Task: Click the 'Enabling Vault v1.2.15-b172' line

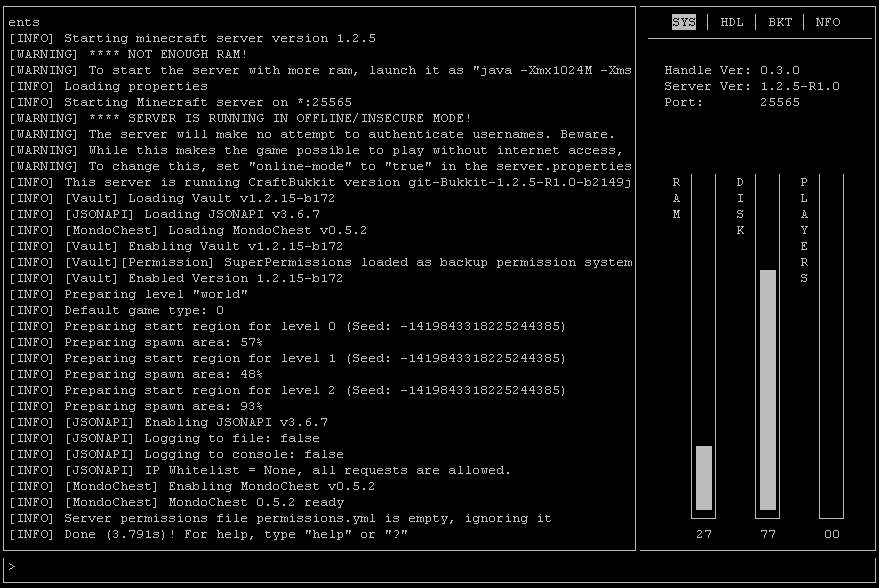Action: [175, 246]
